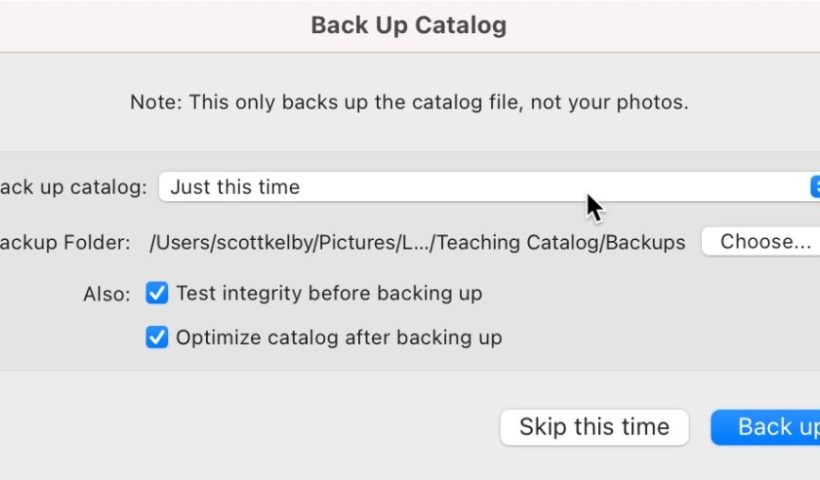Click the word "photos" in the note text
Screen dimensions: 820x480
(x=656, y=102)
